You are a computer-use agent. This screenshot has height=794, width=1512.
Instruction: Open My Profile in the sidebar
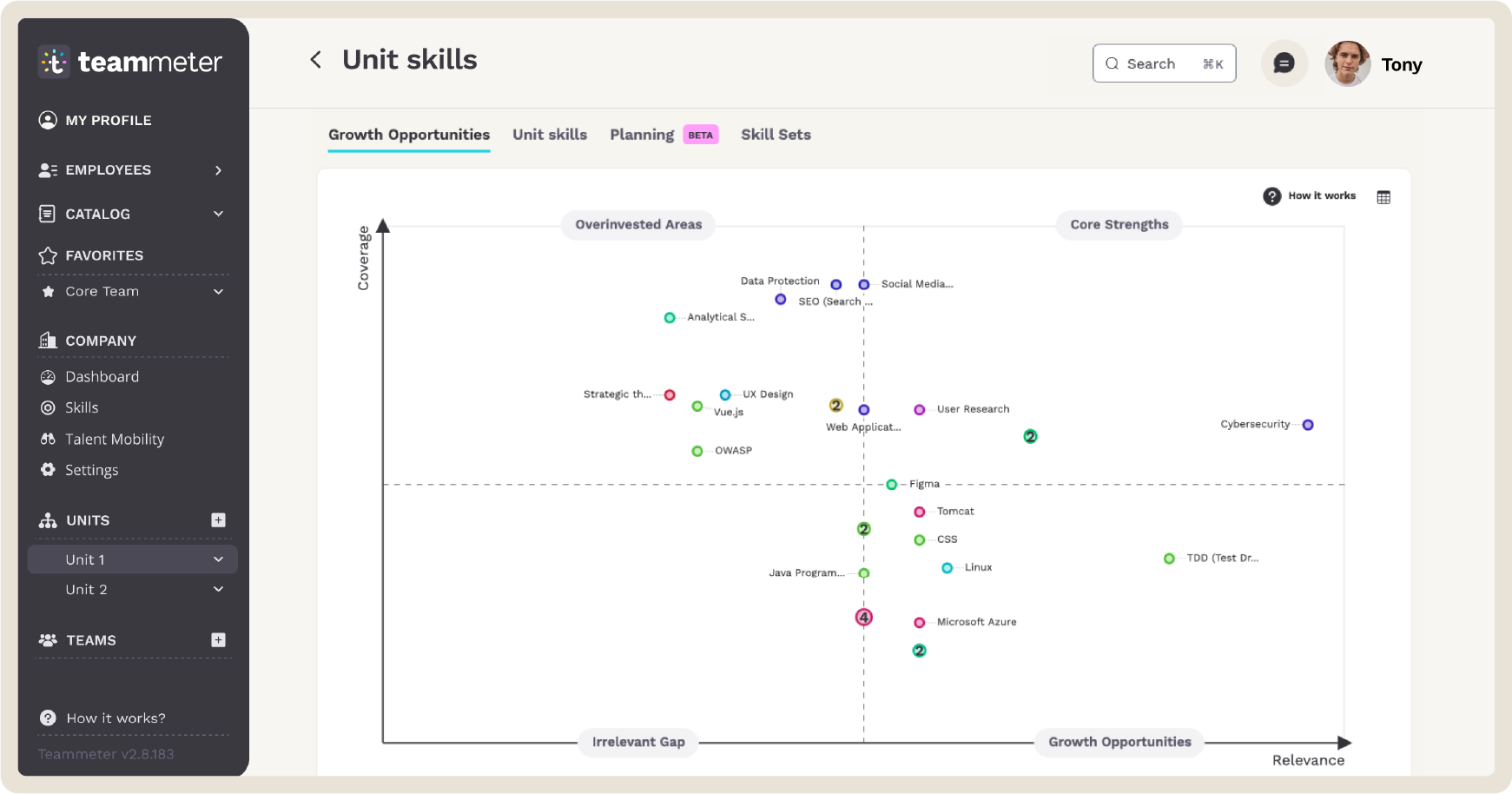coord(108,120)
